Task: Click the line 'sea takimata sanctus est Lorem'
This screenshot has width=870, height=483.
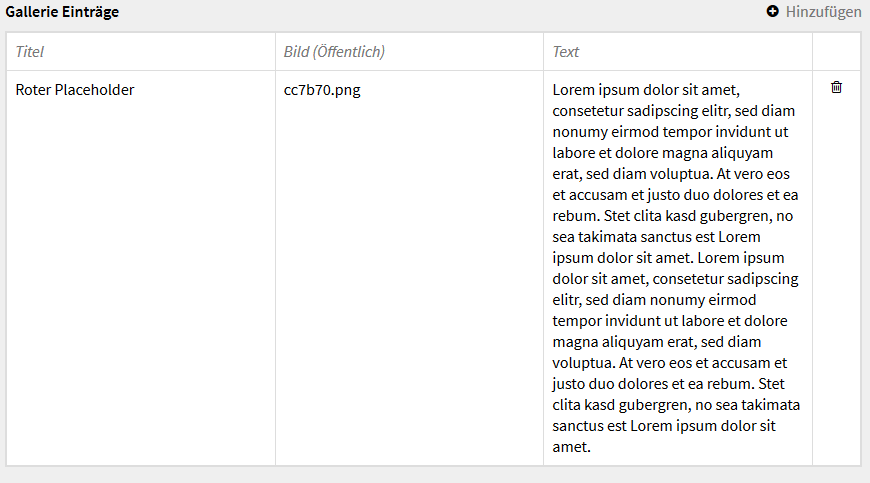Action: [656, 237]
